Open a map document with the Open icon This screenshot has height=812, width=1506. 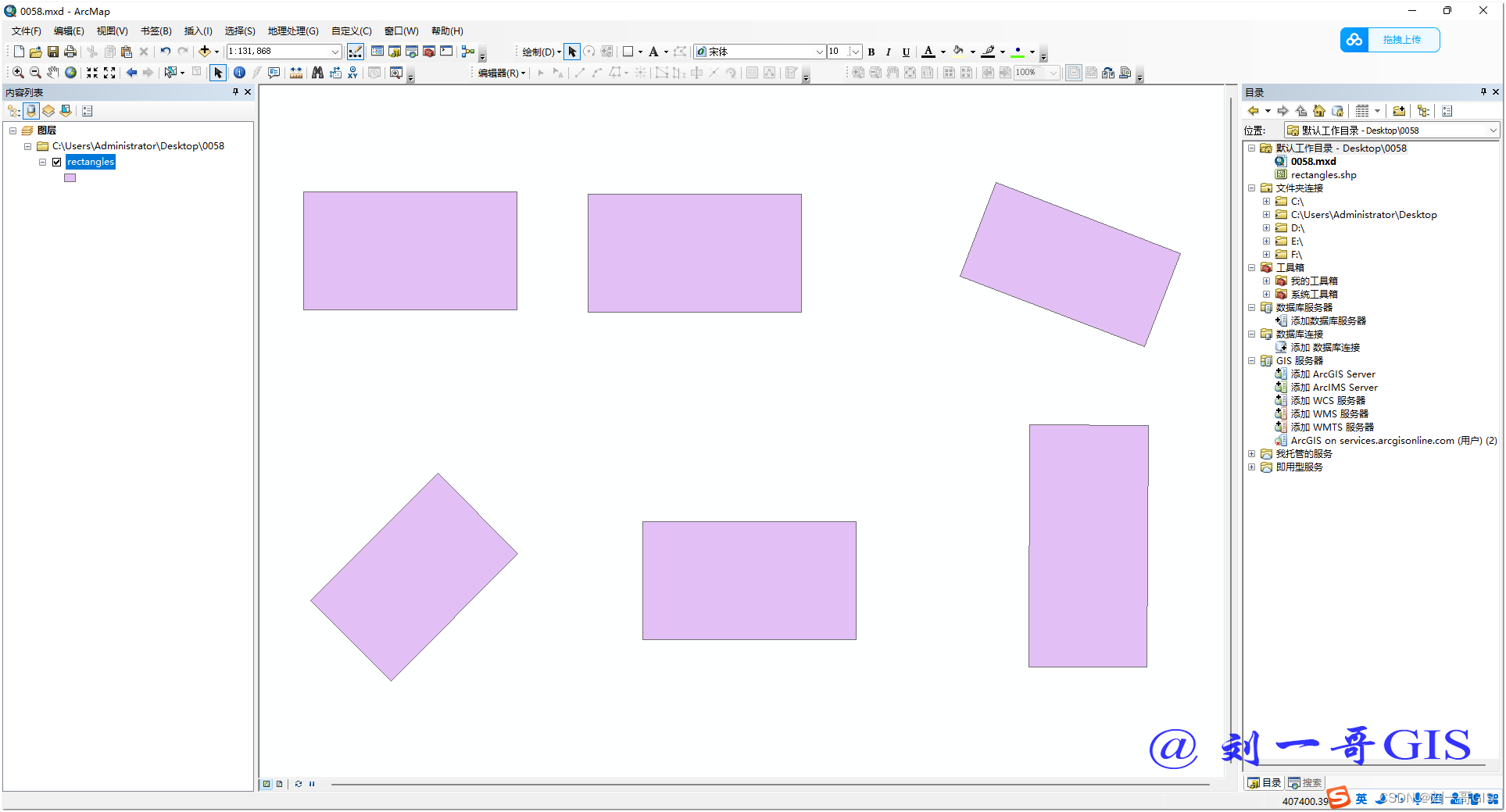[x=36, y=52]
